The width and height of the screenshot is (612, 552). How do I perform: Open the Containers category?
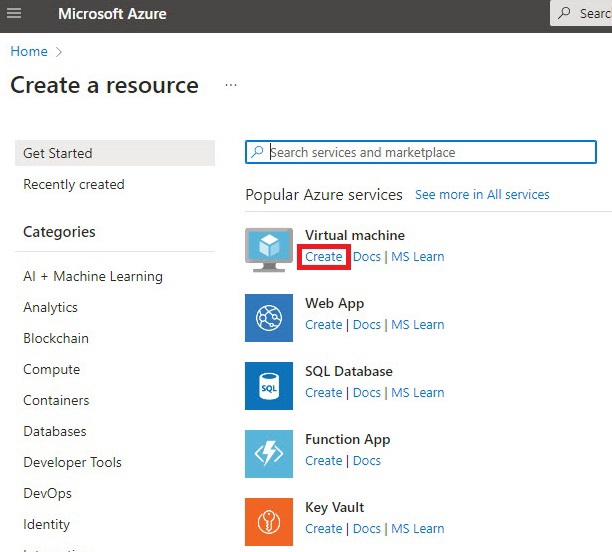click(x=56, y=400)
